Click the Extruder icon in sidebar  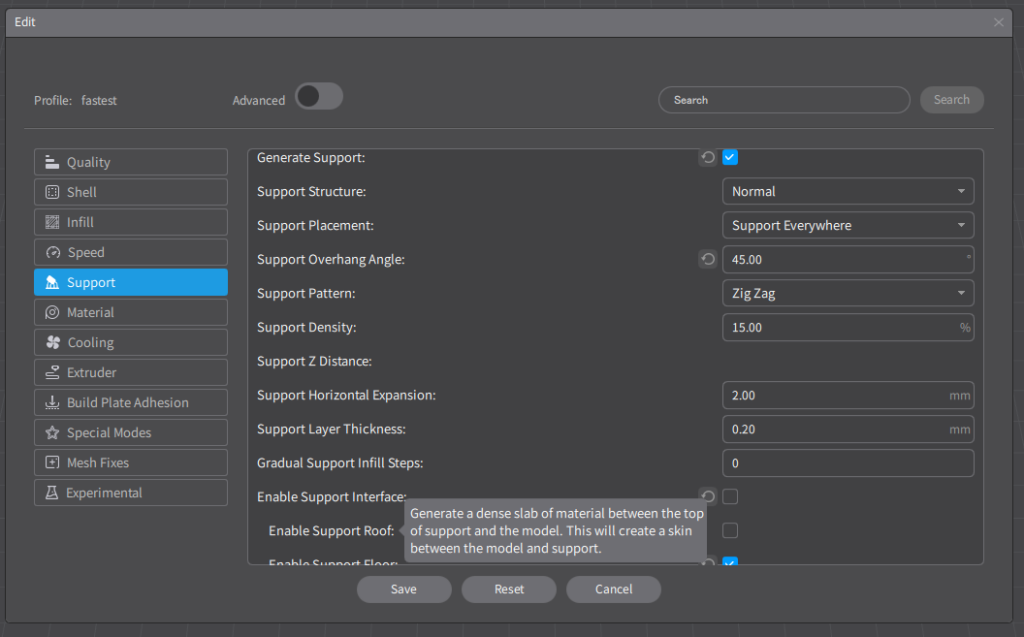[x=52, y=373]
